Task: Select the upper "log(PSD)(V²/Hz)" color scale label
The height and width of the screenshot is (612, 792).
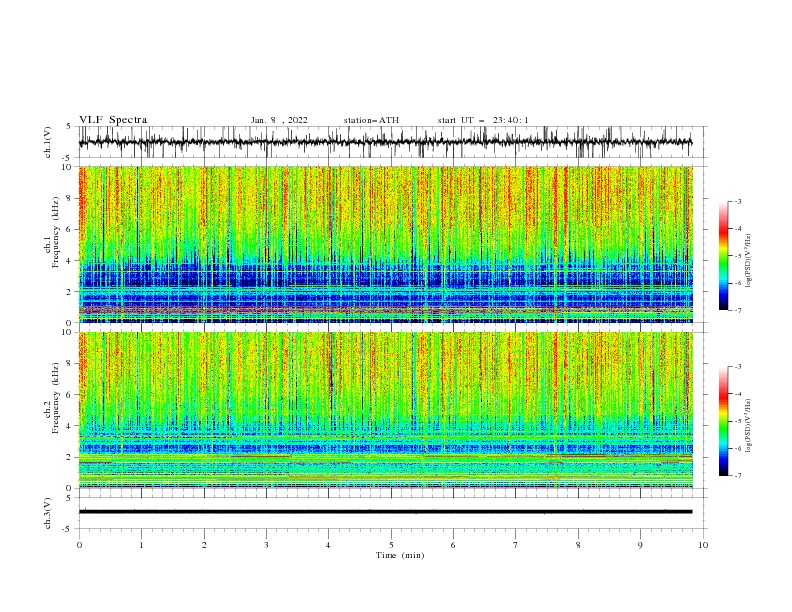Action: point(749,261)
